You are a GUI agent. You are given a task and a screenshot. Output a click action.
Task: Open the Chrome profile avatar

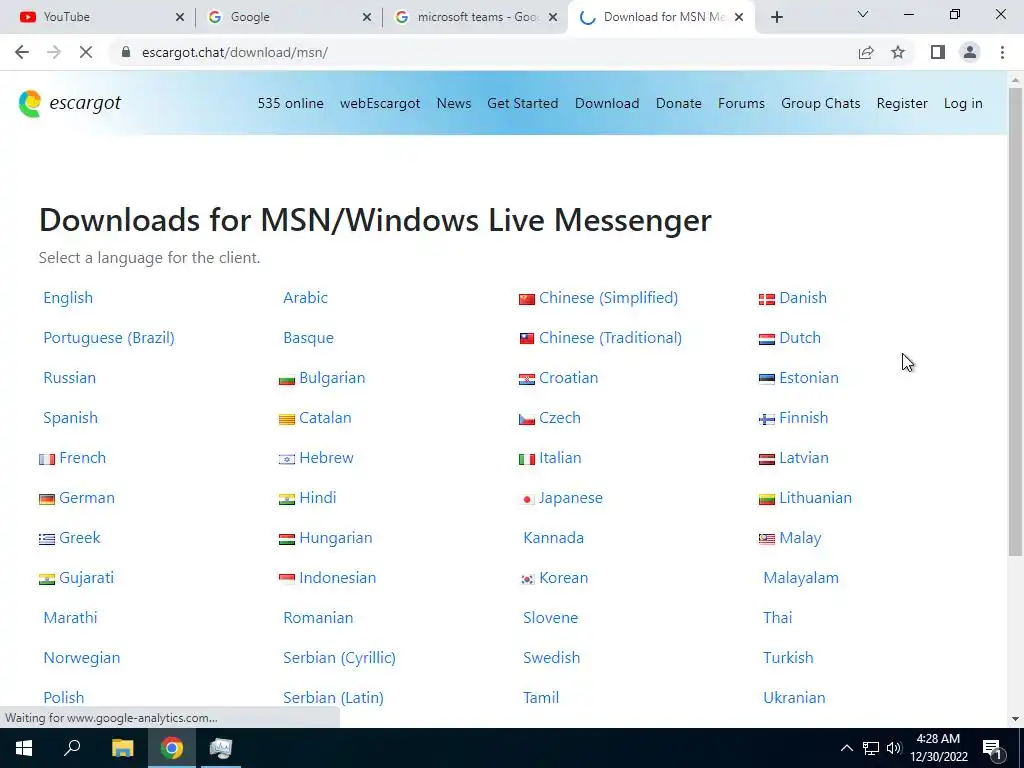[970, 52]
